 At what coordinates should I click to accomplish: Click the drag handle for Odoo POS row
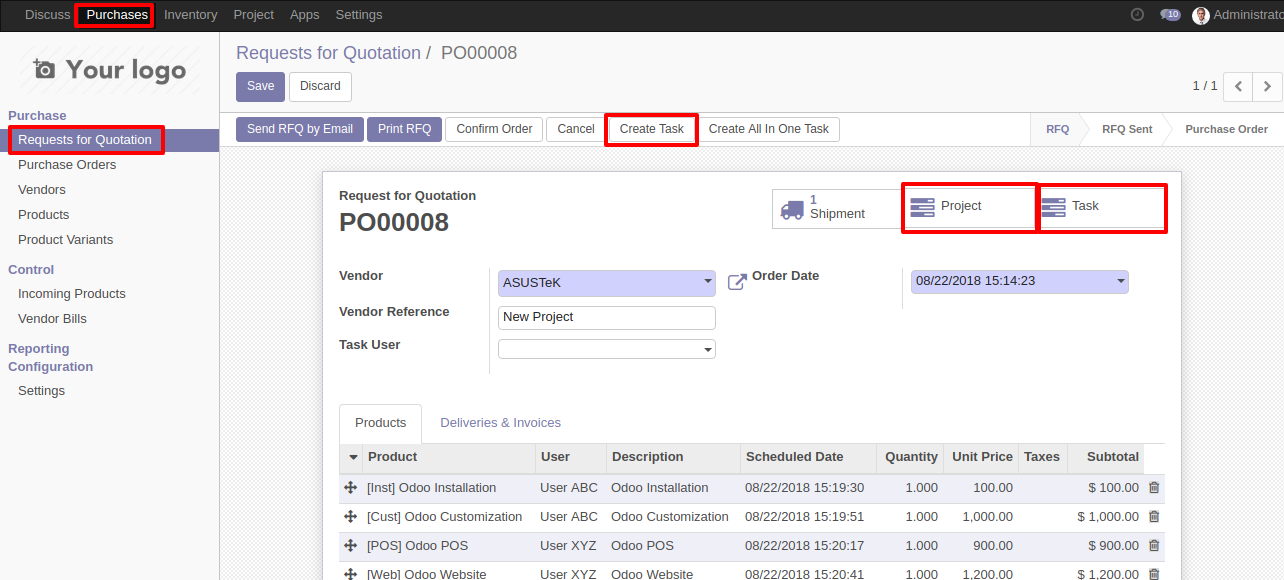351,546
